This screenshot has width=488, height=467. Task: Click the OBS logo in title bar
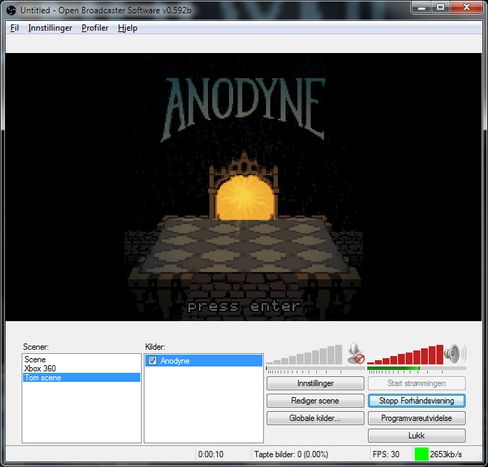11,11
